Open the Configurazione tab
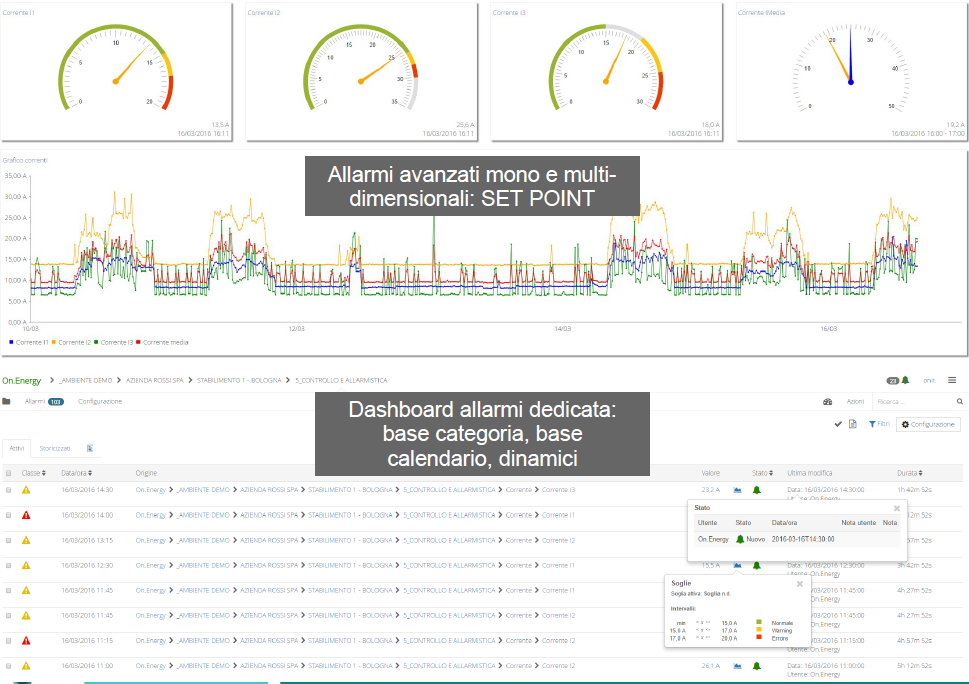Screen dimensions: 969x684 pyautogui.click(x=100, y=402)
